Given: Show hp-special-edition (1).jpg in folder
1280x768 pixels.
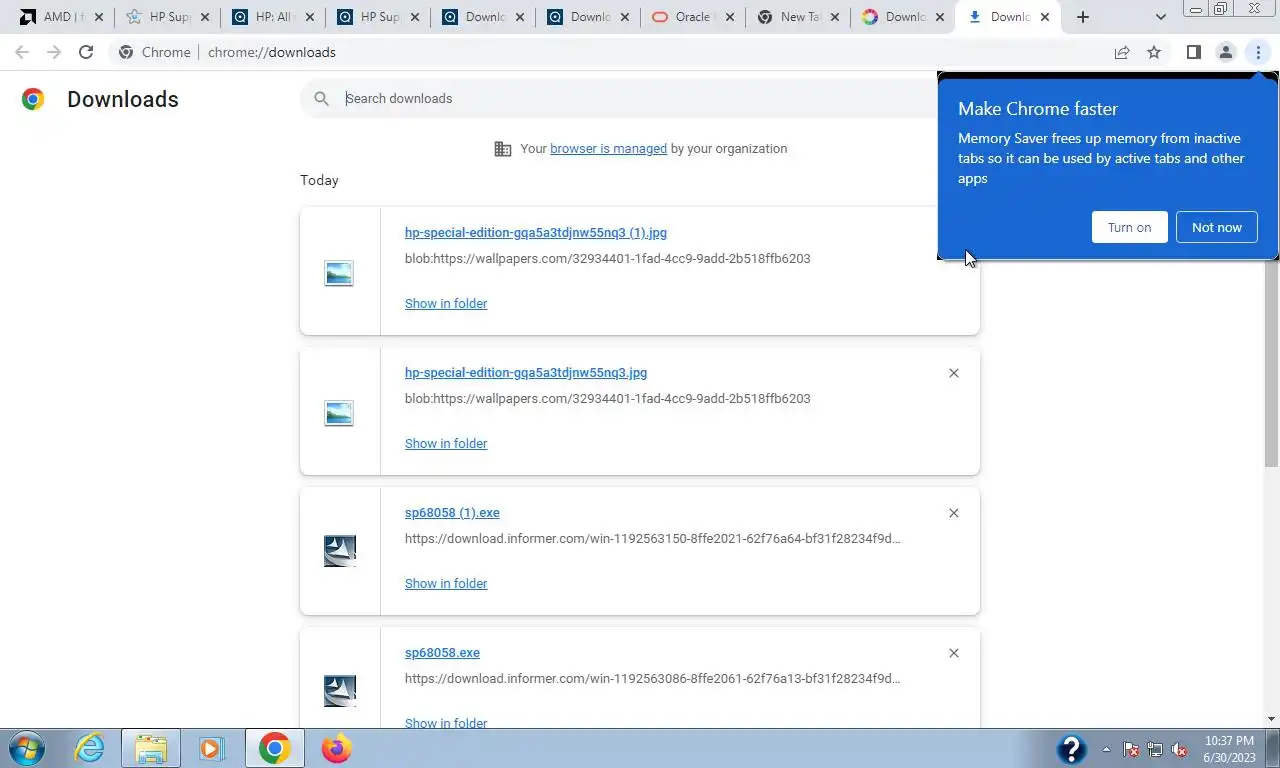Looking at the screenshot, I should coord(446,303).
